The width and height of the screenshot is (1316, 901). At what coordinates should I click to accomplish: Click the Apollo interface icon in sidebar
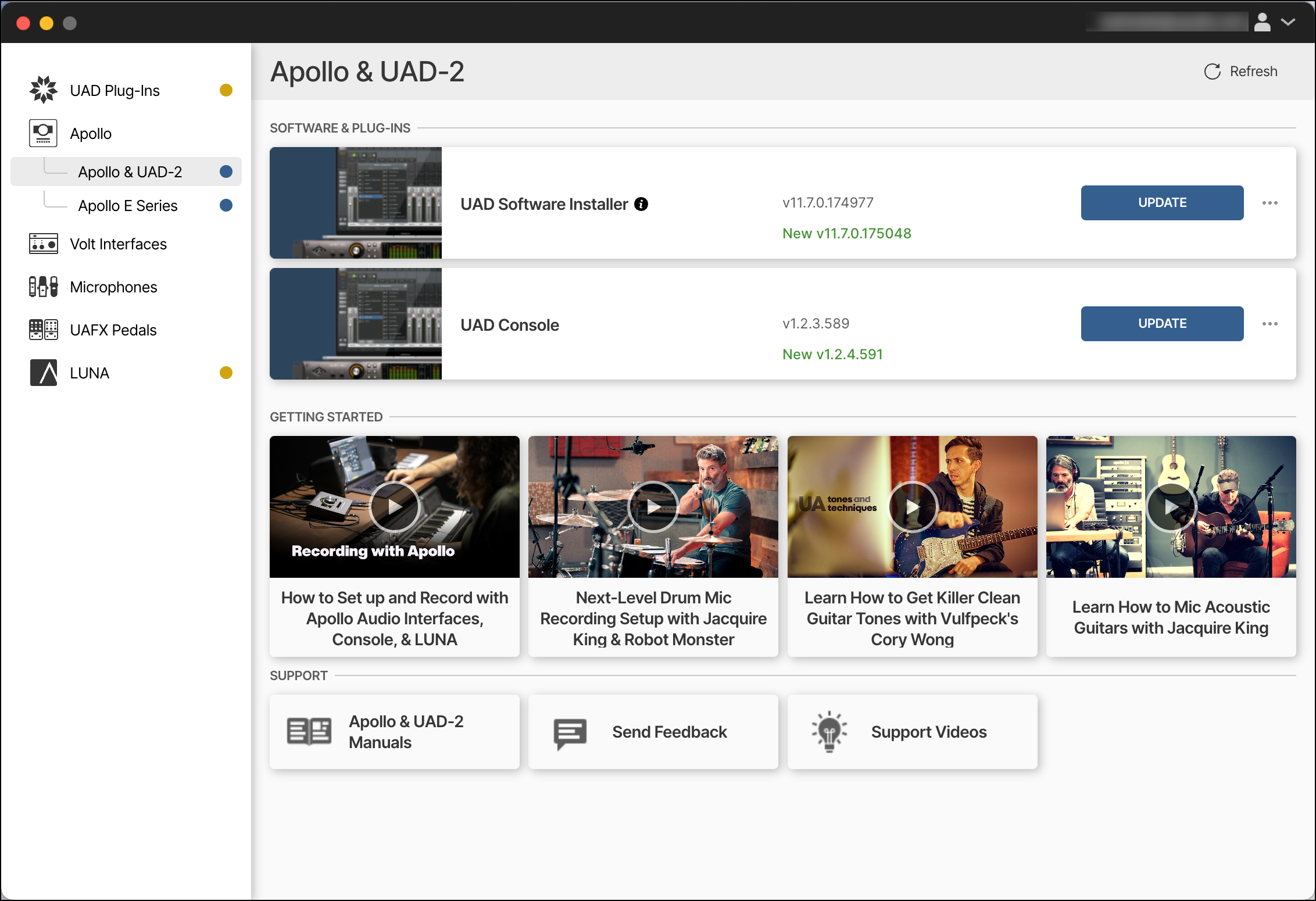pos(43,133)
